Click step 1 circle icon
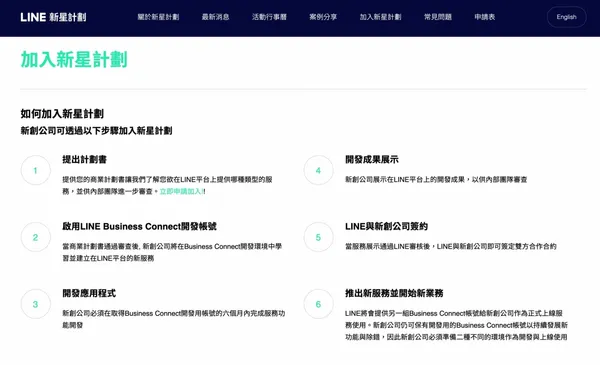Viewport: 600px width, 365px height. point(36,170)
